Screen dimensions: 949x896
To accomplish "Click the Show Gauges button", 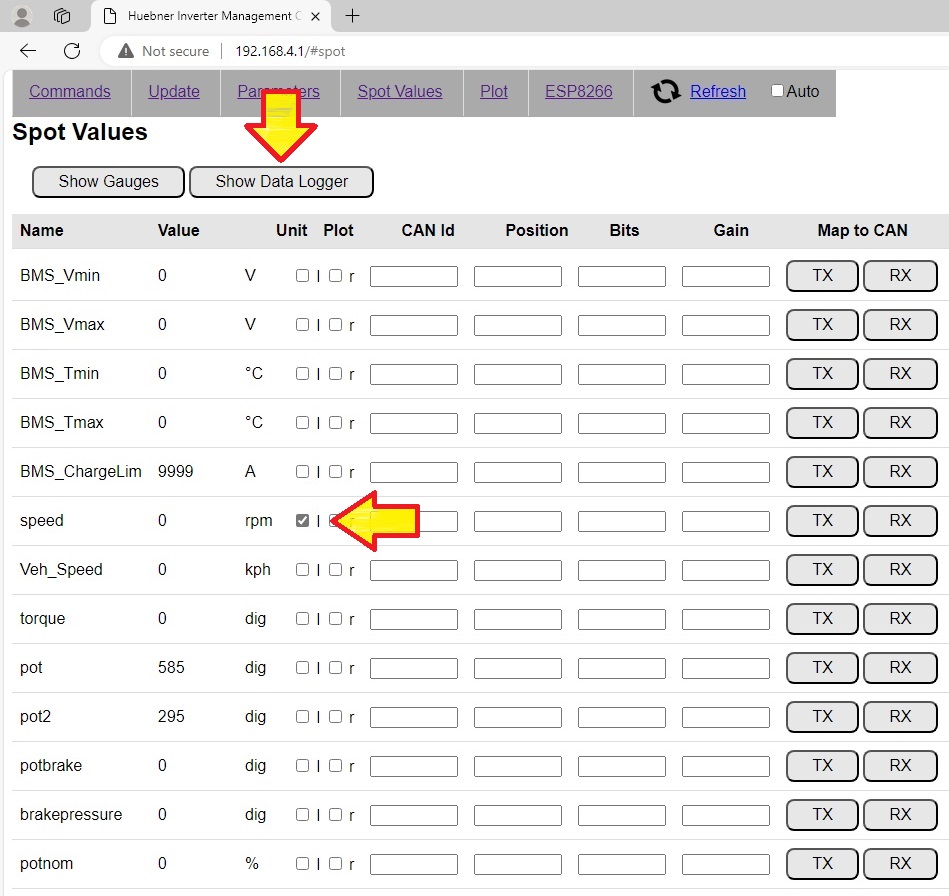I will tap(109, 181).
